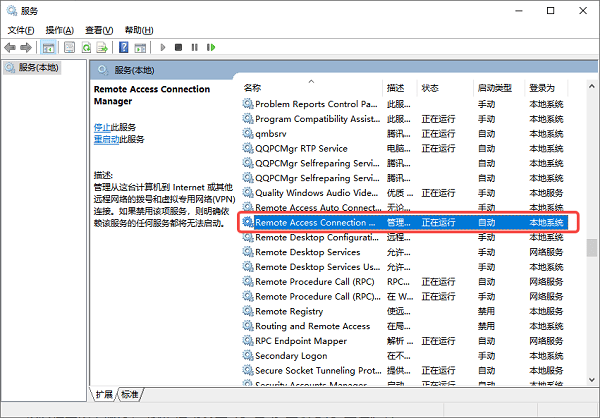Open the Properties toolbar icon
The height and width of the screenshot is (418, 600).
(x=69, y=47)
